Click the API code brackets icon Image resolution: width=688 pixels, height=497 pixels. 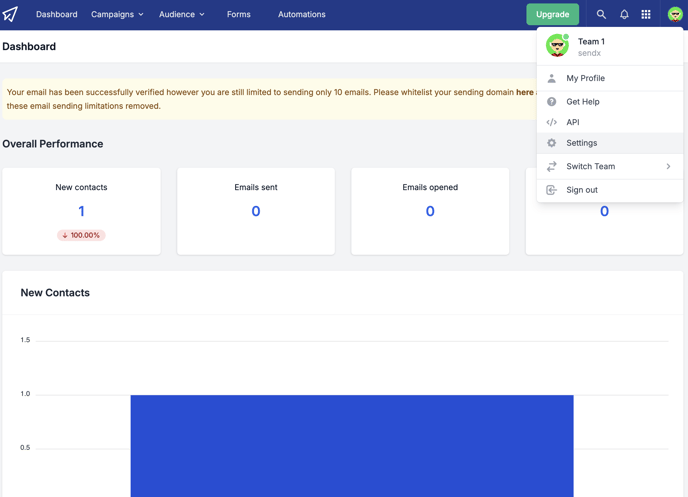click(552, 122)
